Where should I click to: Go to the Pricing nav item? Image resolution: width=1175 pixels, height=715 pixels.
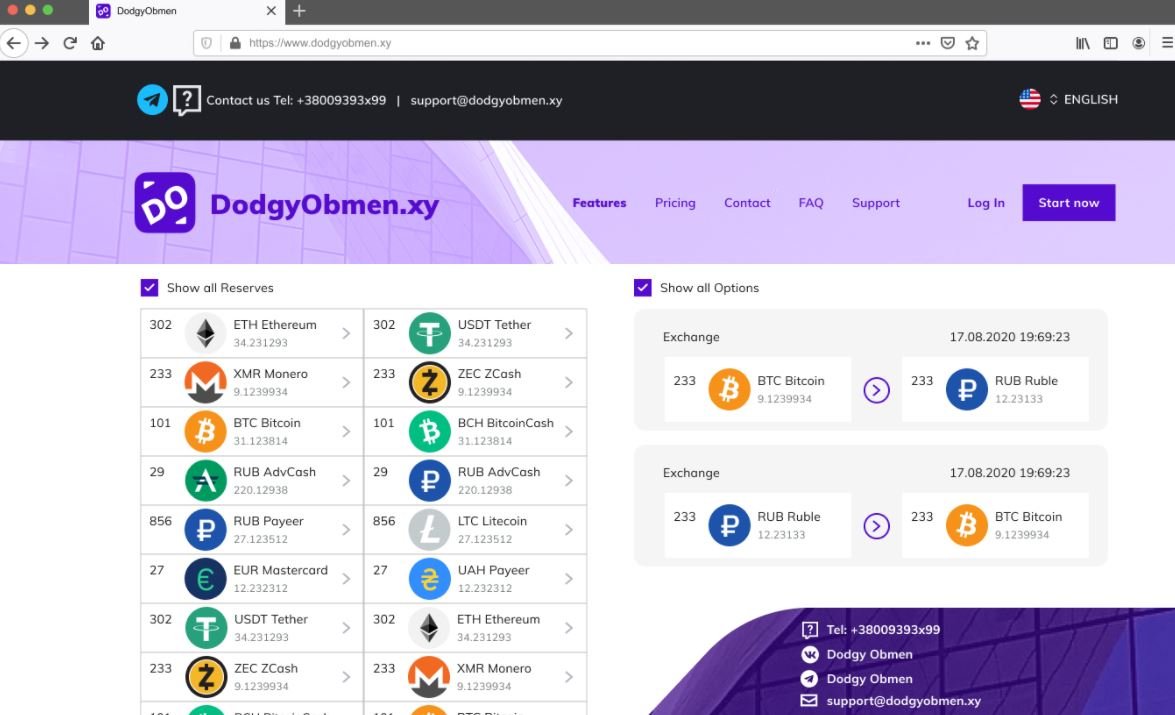[x=675, y=202]
